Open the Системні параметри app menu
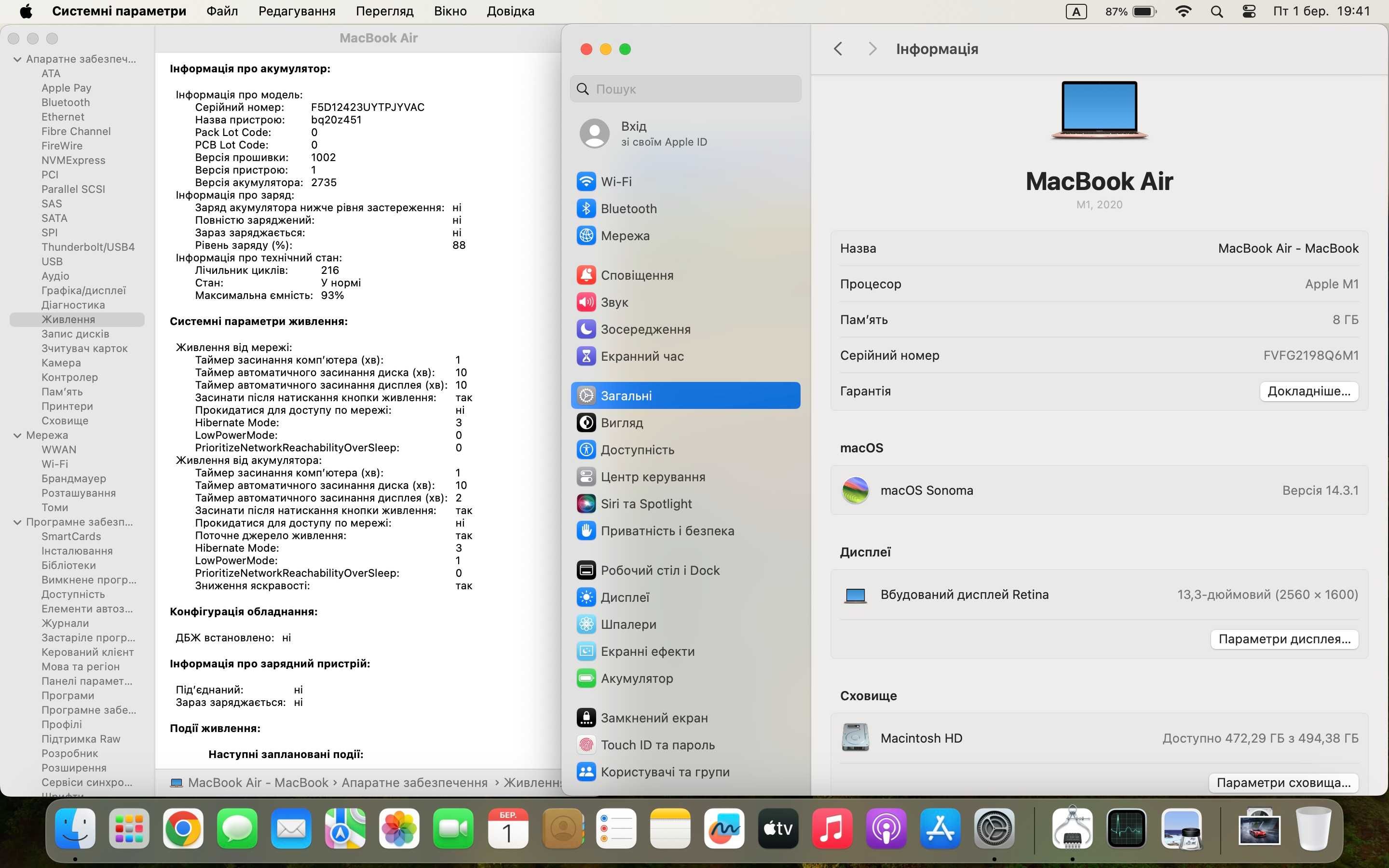This screenshot has width=1389, height=868. pyautogui.click(x=119, y=11)
